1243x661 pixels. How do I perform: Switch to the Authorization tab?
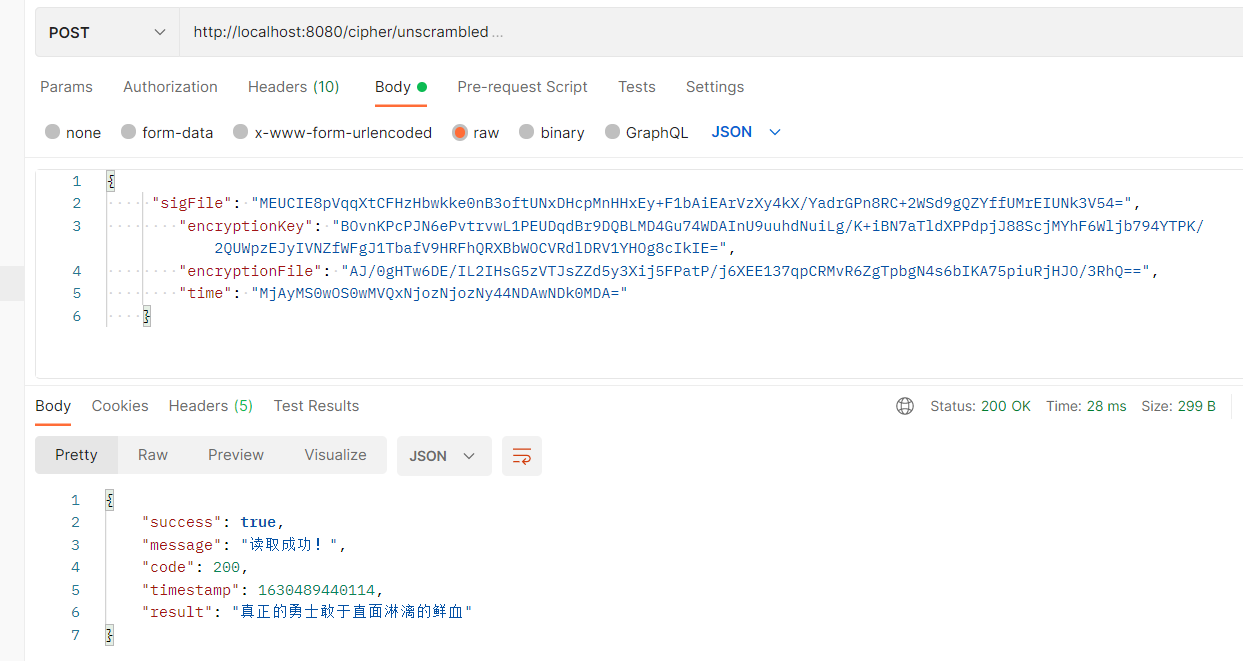(170, 87)
